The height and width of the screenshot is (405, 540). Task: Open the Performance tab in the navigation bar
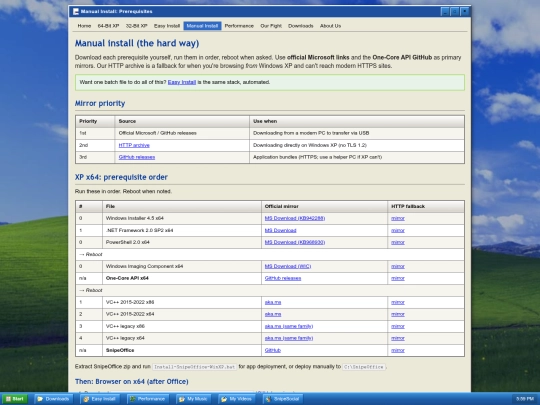coord(239,26)
